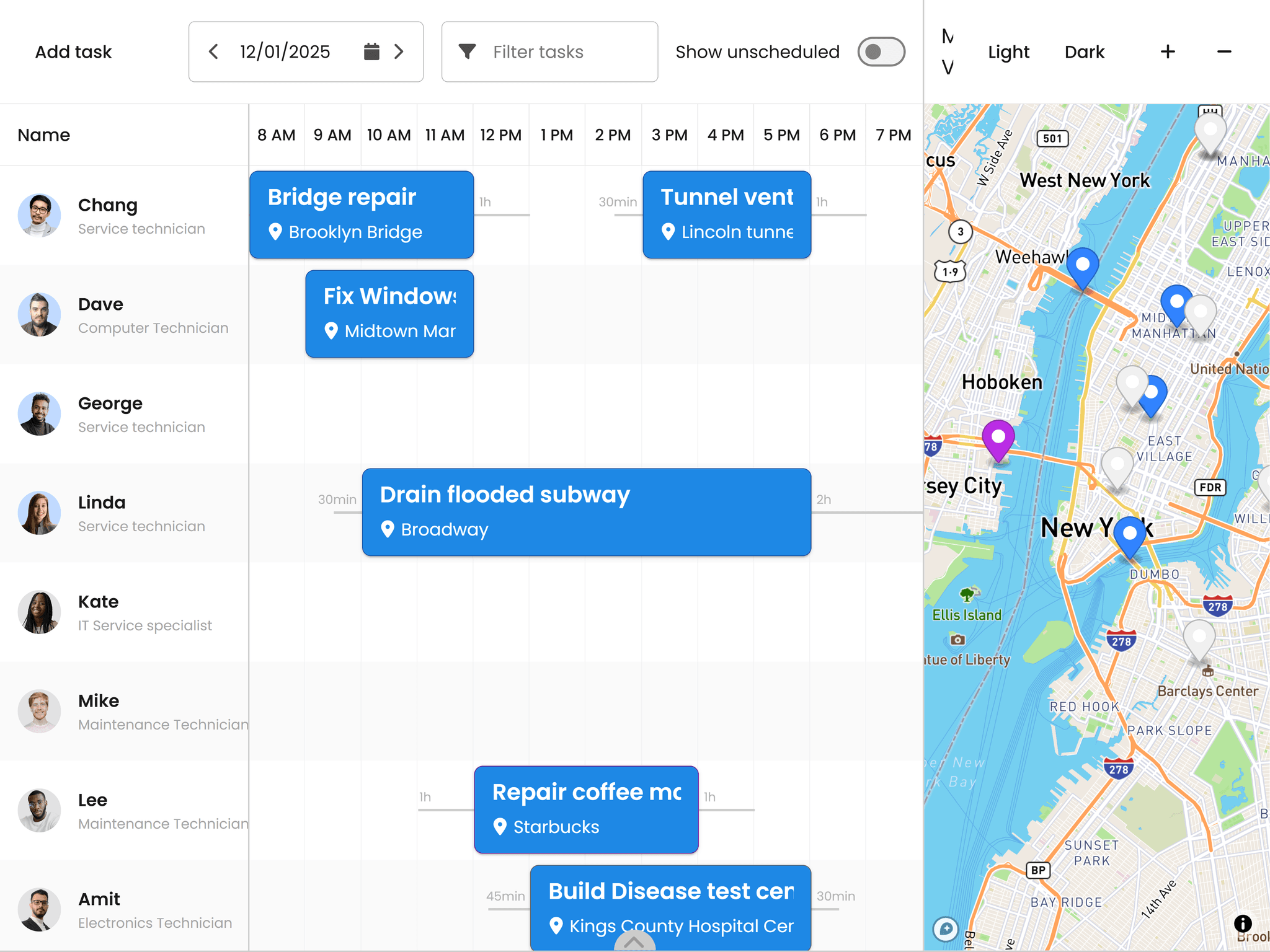1270x952 pixels.
Task: Click the Starbucks pin in Repair coffee task
Action: pyautogui.click(x=500, y=827)
